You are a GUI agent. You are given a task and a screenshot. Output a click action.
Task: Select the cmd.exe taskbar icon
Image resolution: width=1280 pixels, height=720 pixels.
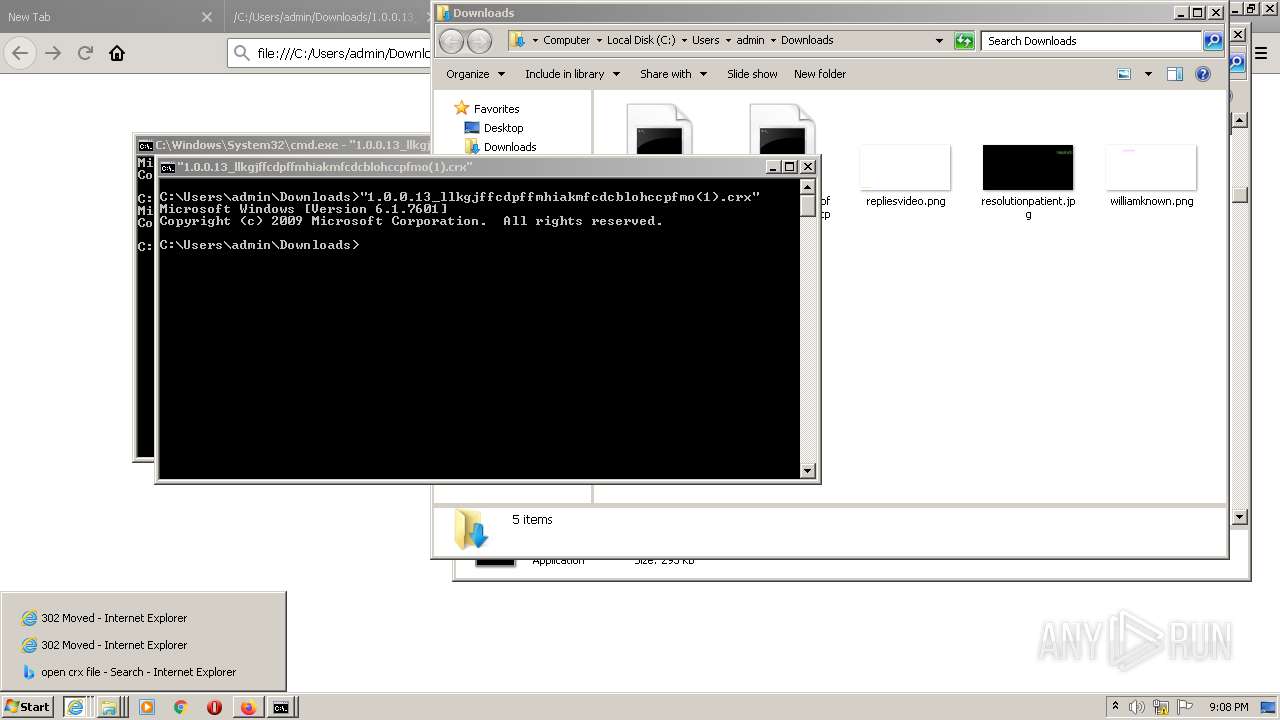pos(282,707)
